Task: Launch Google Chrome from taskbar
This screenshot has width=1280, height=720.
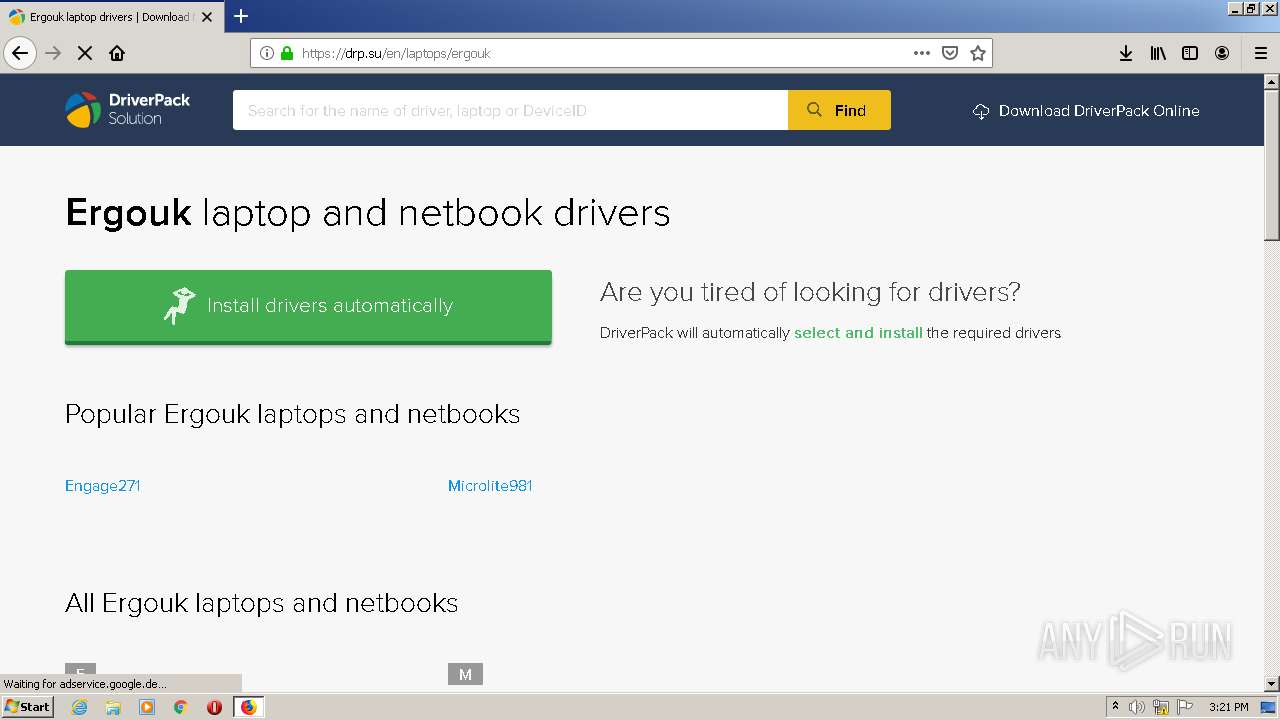Action: coord(181,707)
